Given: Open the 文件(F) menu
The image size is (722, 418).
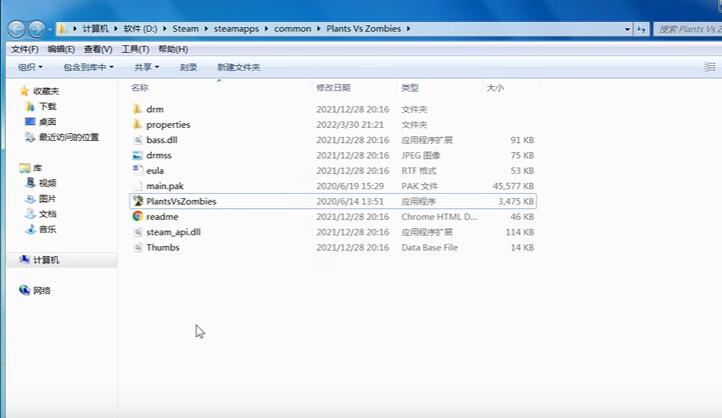Looking at the screenshot, I should (x=25, y=49).
